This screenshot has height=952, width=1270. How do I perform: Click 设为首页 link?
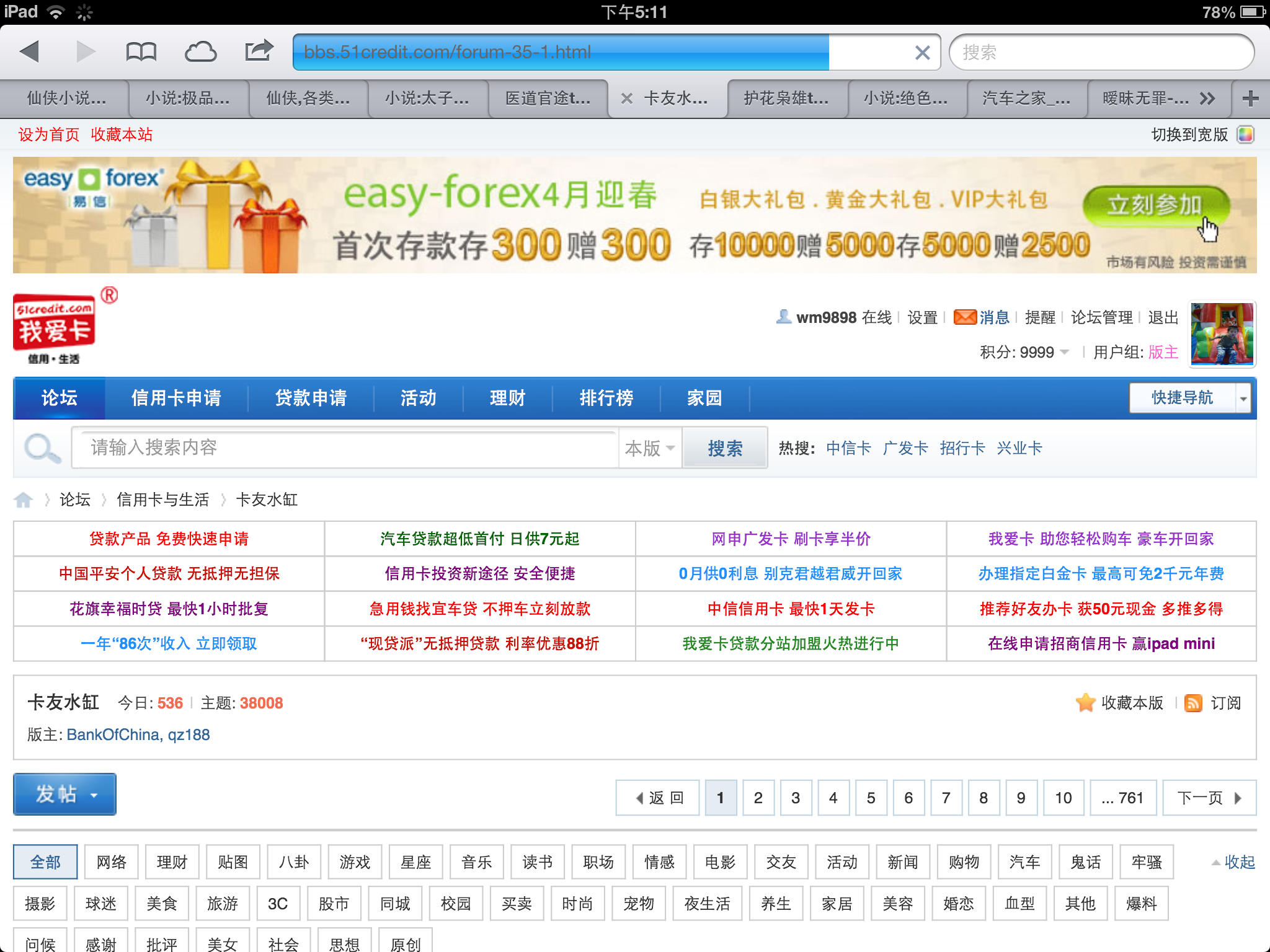(49, 134)
